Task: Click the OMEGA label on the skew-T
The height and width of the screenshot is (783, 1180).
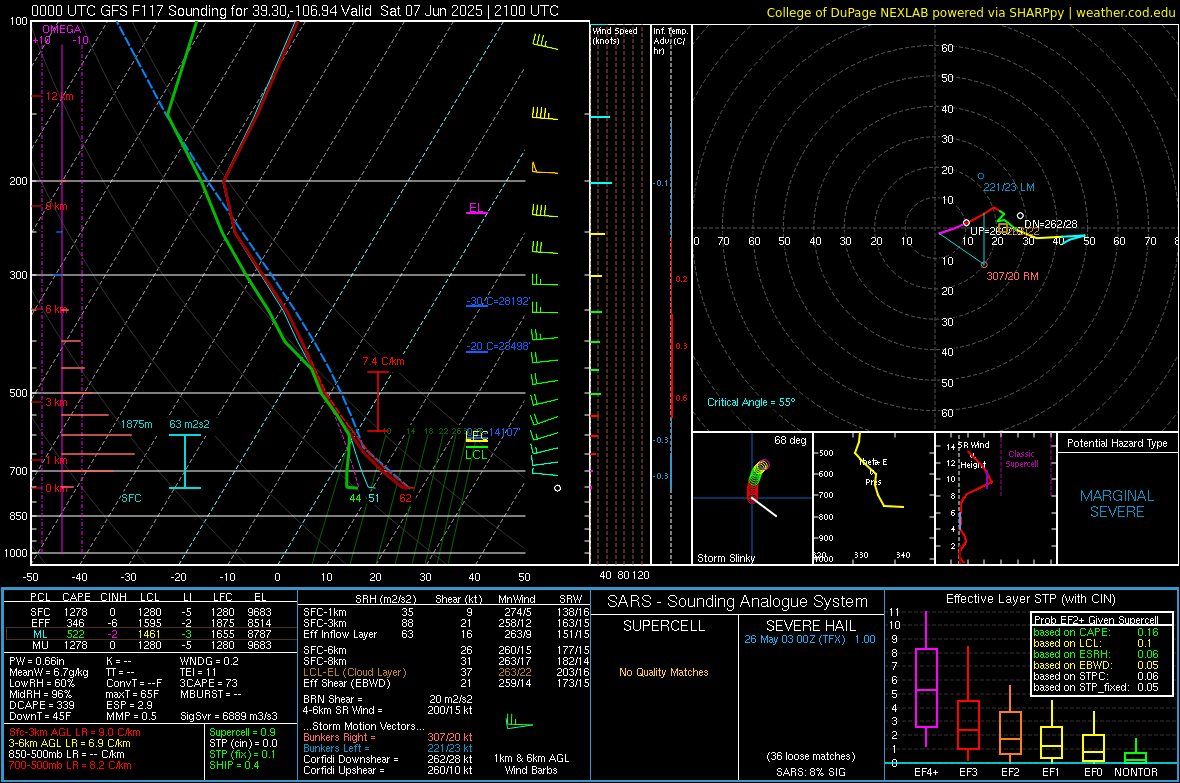Action: pyautogui.click(x=62, y=29)
